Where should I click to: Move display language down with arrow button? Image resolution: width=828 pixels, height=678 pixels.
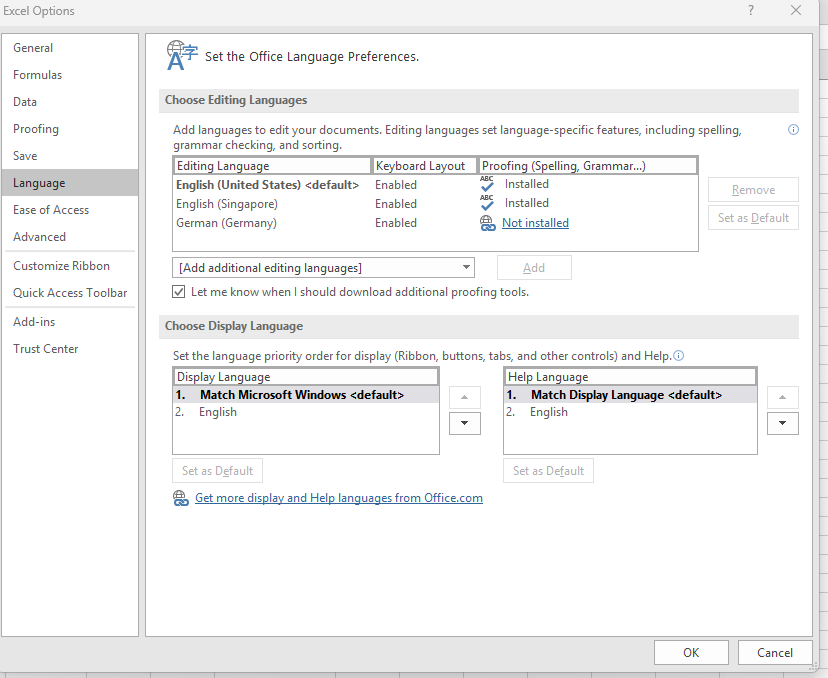pos(465,423)
